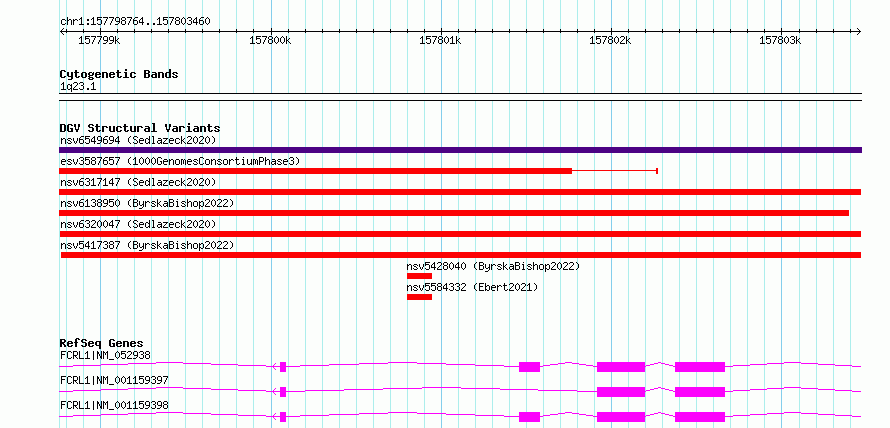
Task: Open the nsv6138950 variant bar
Action: [454, 213]
